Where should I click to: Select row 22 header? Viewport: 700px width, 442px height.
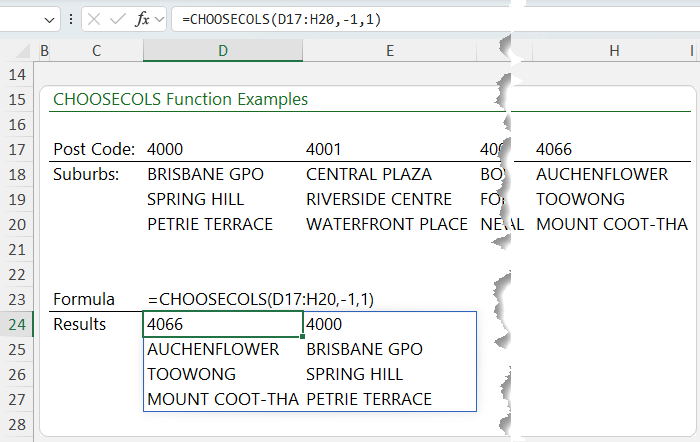[x=17, y=274]
